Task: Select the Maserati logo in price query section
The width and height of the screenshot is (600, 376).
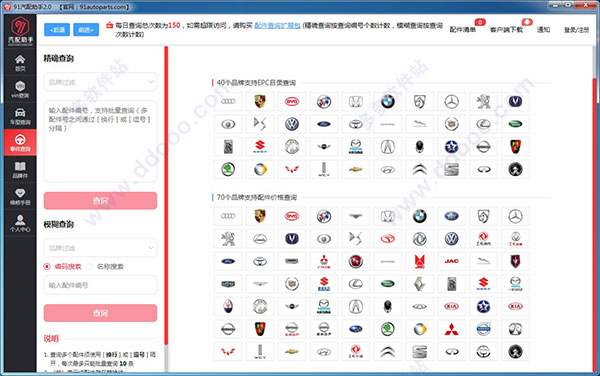Action: pyautogui.click(x=228, y=306)
